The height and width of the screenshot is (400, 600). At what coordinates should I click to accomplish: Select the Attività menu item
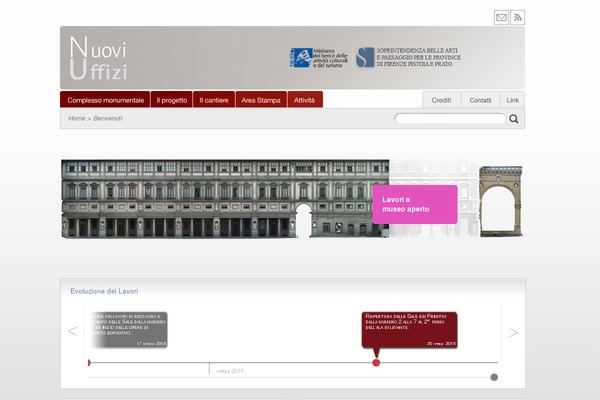(305, 100)
